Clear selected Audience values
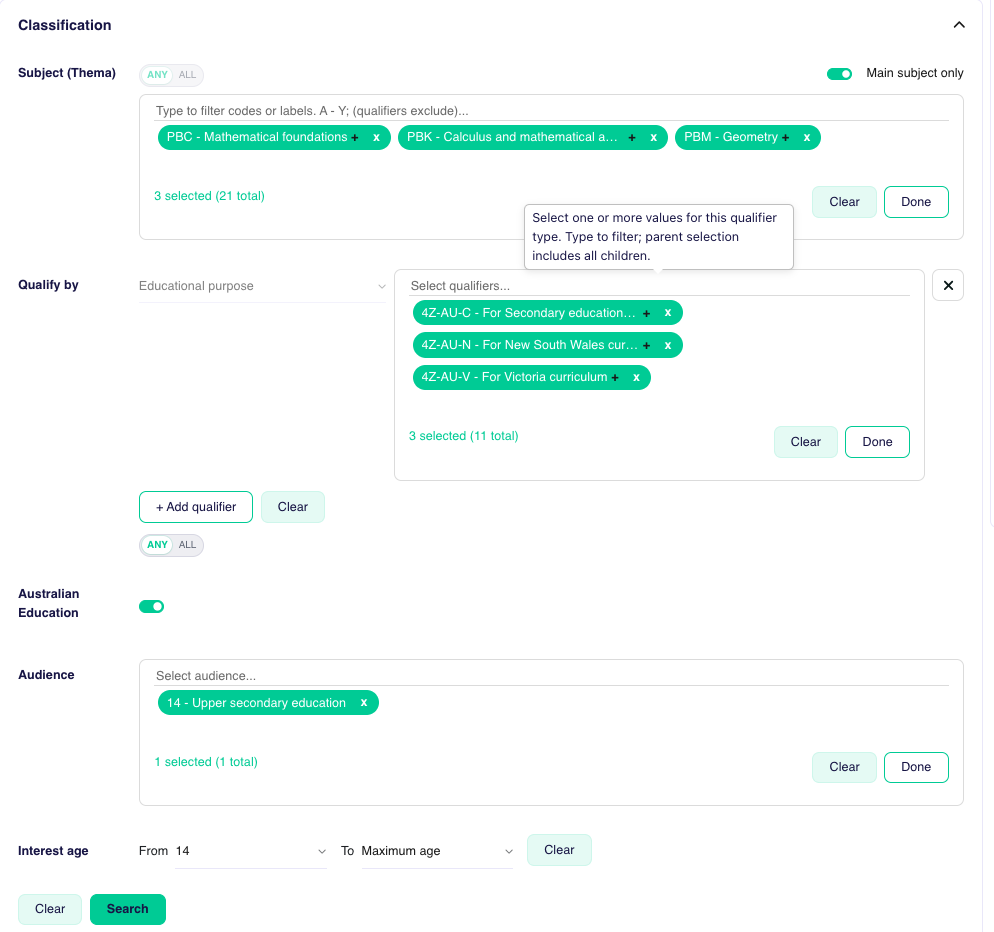This screenshot has width=994, height=932. click(844, 767)
